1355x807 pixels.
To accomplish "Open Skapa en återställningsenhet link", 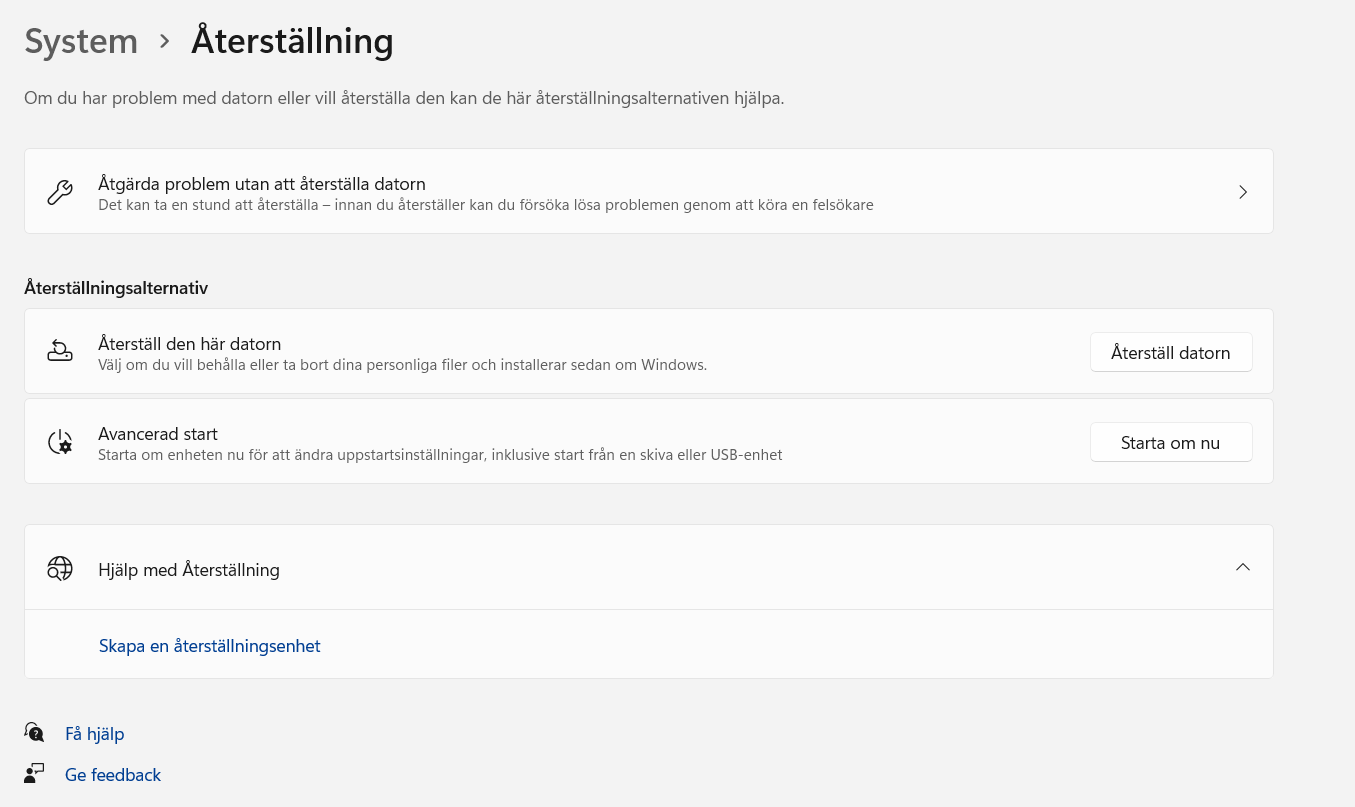I will tap(209, 646).
